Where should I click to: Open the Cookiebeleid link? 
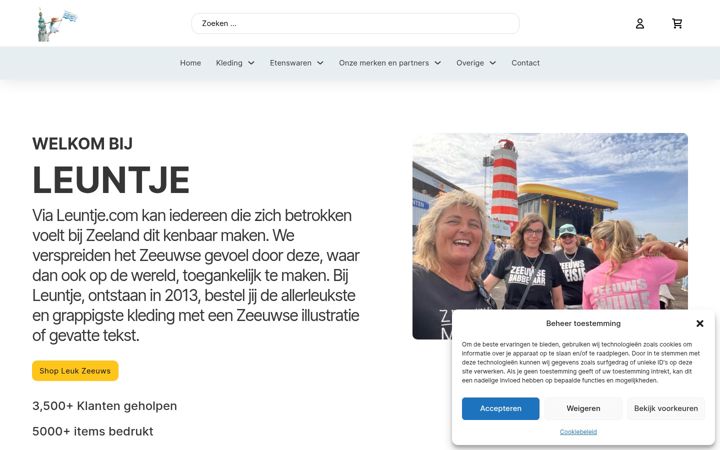pos(578,432)
